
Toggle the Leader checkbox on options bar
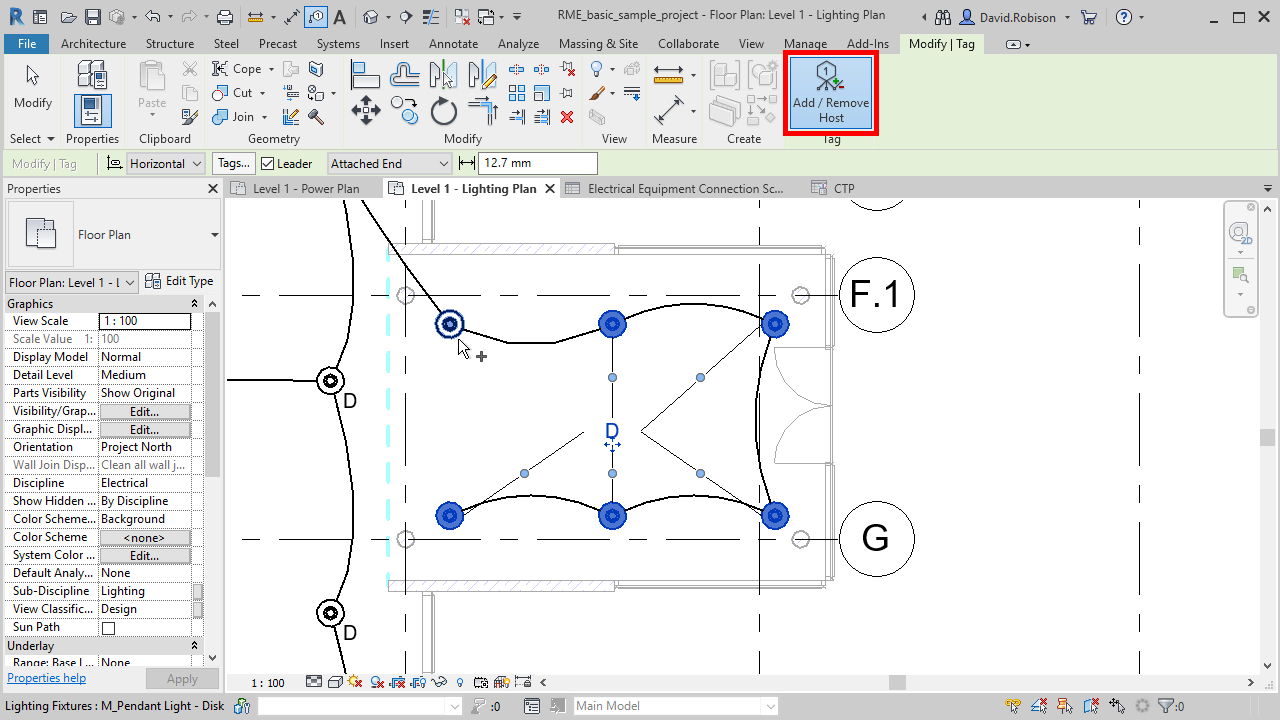pos(267,163)
